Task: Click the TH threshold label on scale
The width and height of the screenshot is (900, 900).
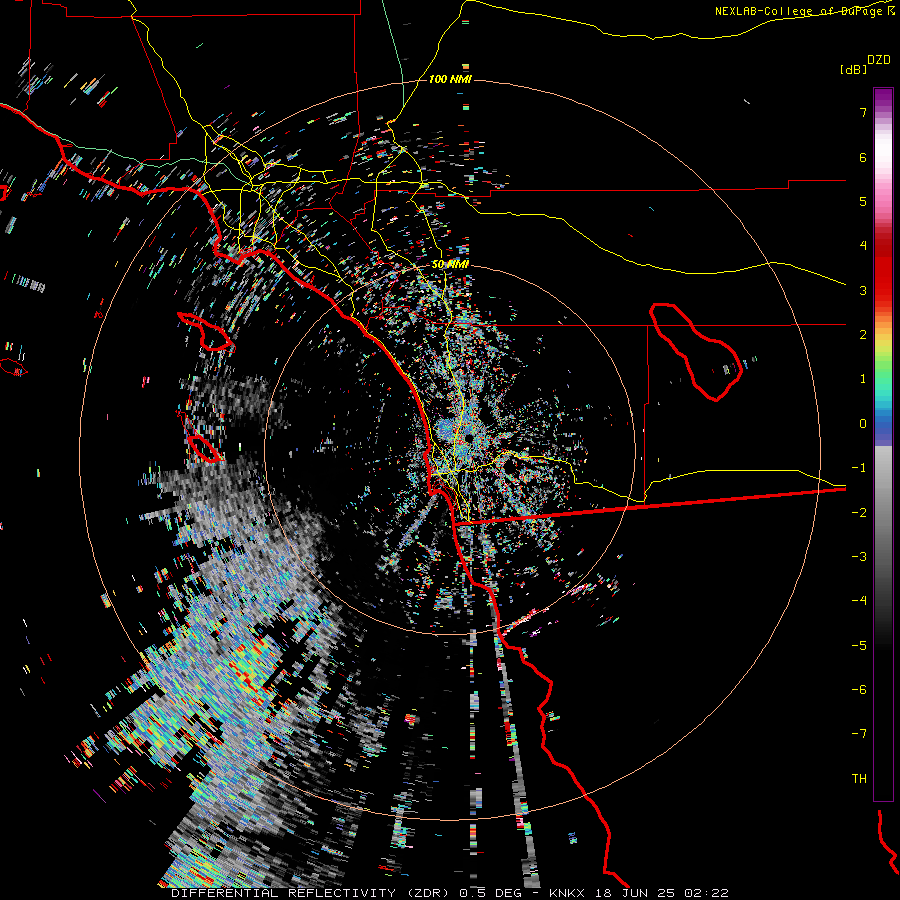Action: (x=859, y=779)
